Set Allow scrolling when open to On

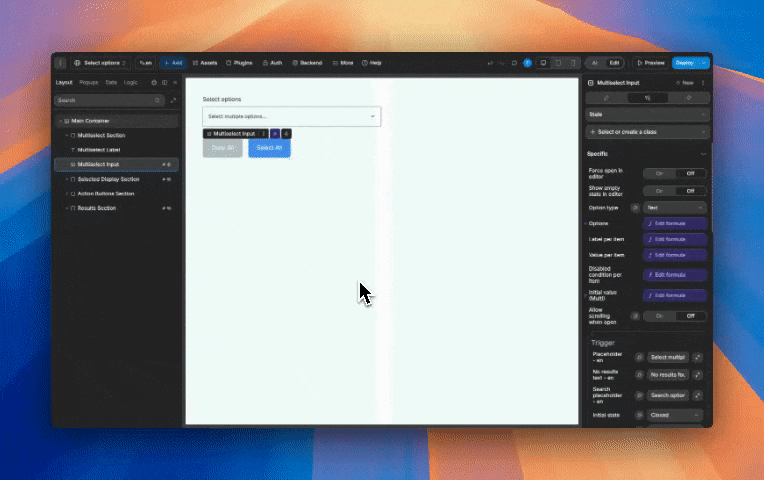point(659,316)
